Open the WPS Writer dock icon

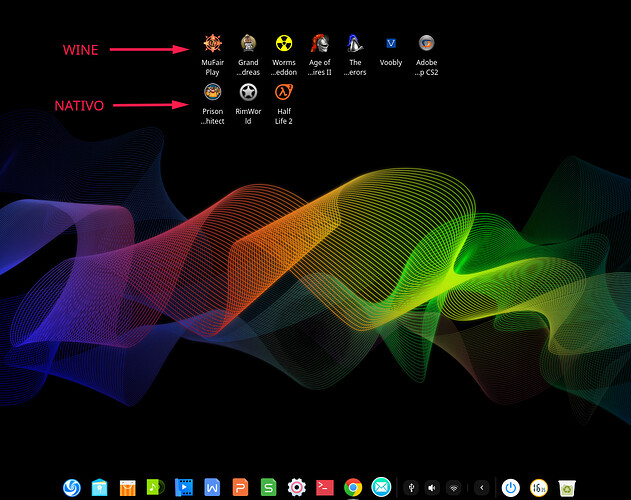tap(212, 487)
